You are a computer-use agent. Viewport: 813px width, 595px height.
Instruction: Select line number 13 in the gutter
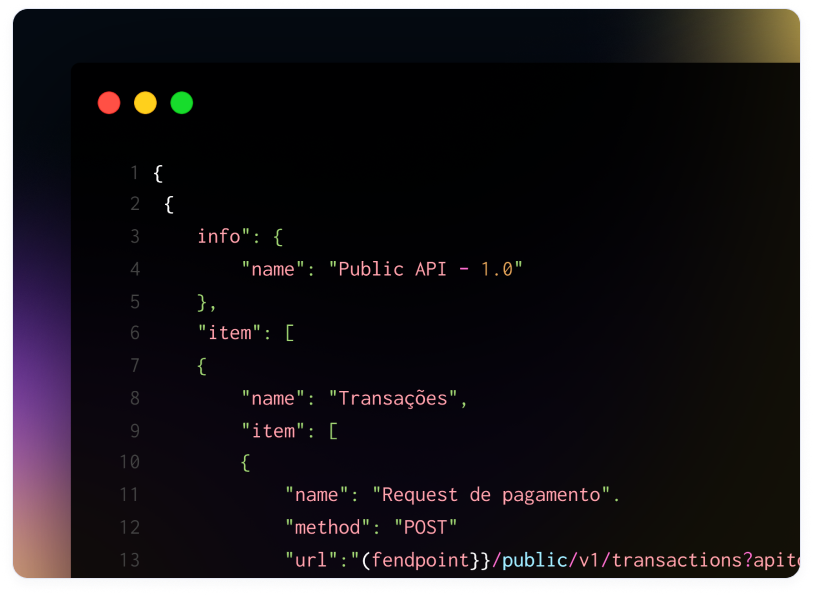tap(130, 560)
